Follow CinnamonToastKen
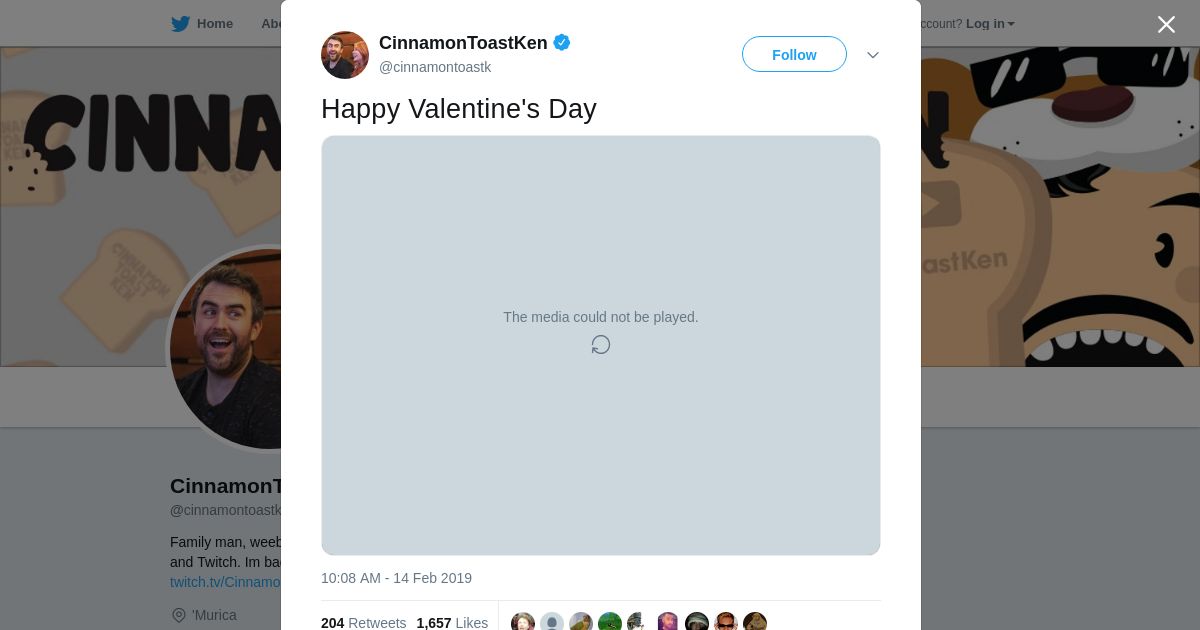1200x630 pixels. (x=794, y=55)
